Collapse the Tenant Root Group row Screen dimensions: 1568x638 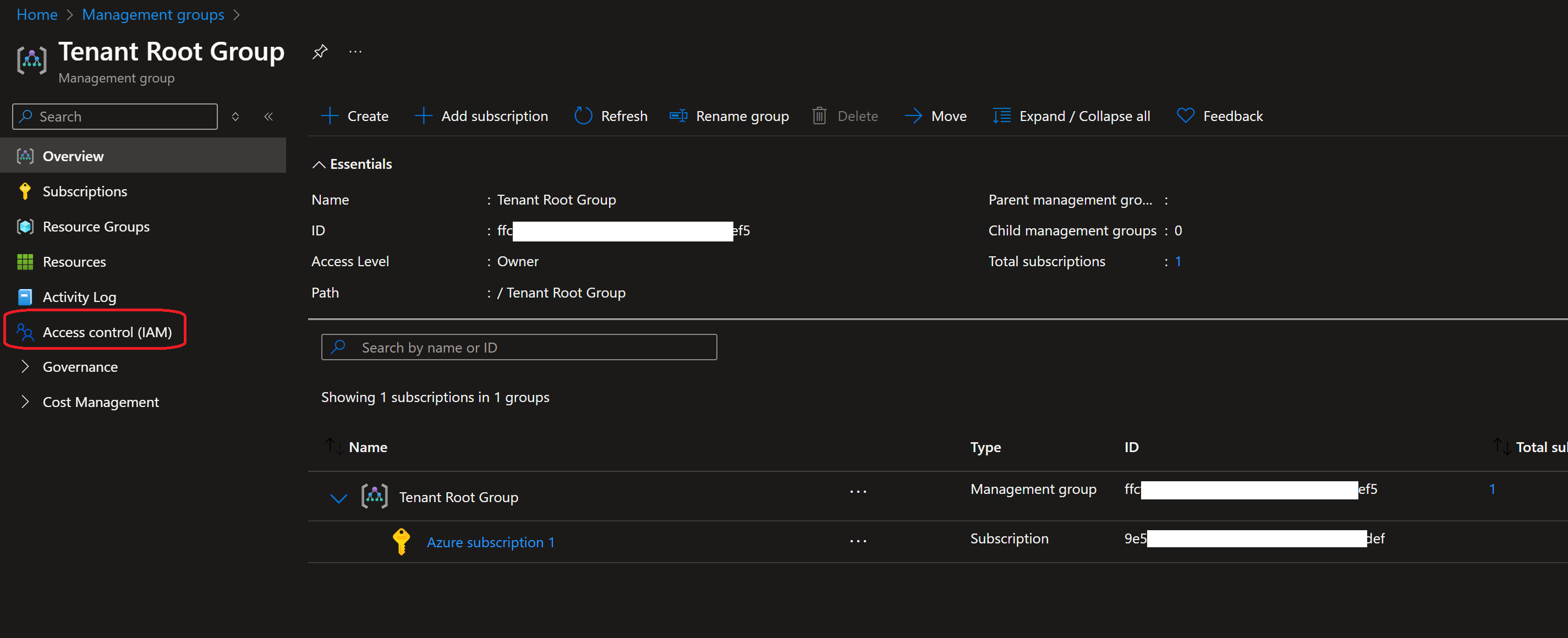click(x=338, y=498)
